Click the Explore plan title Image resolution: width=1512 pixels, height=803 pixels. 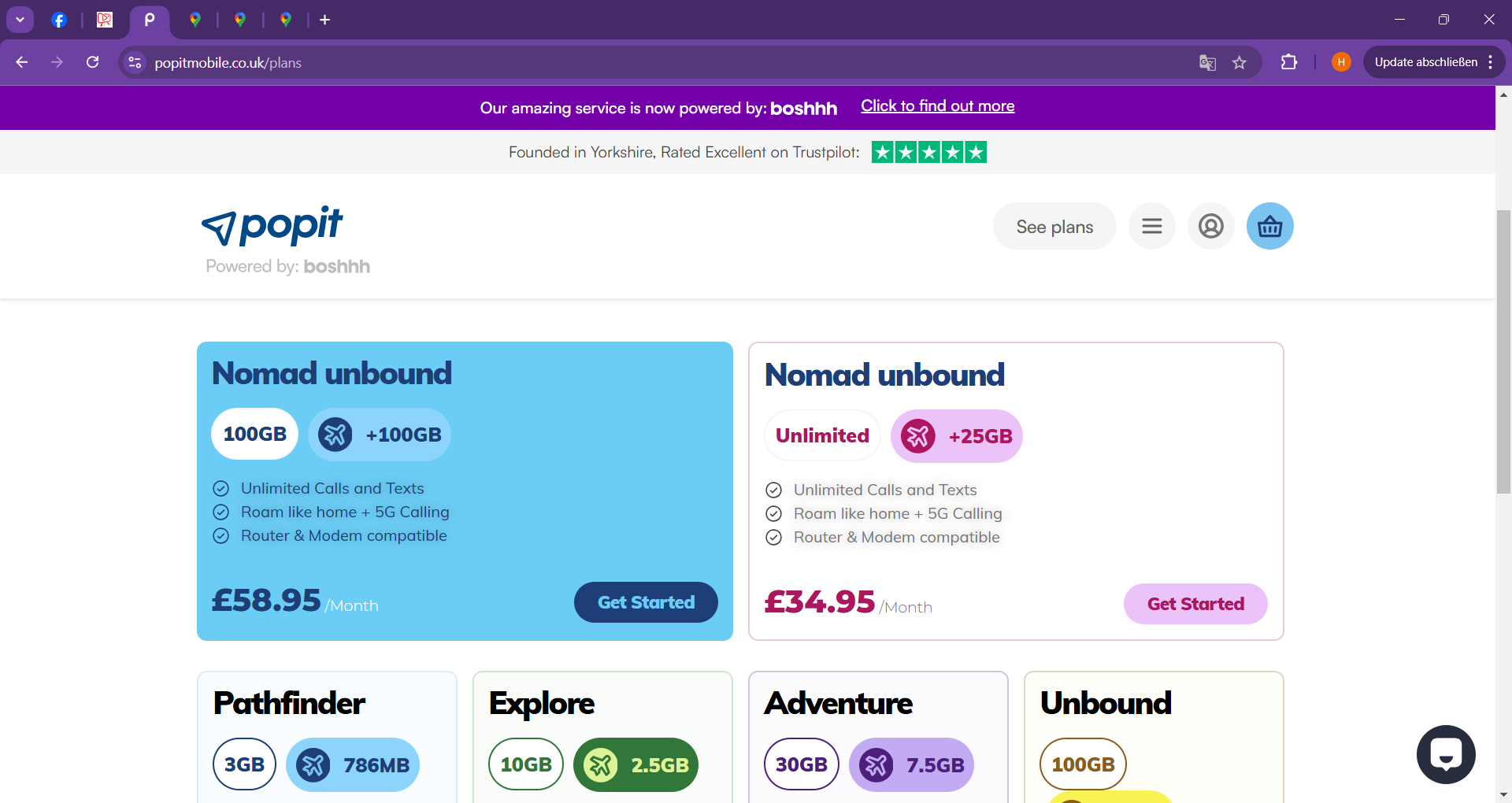542,704
